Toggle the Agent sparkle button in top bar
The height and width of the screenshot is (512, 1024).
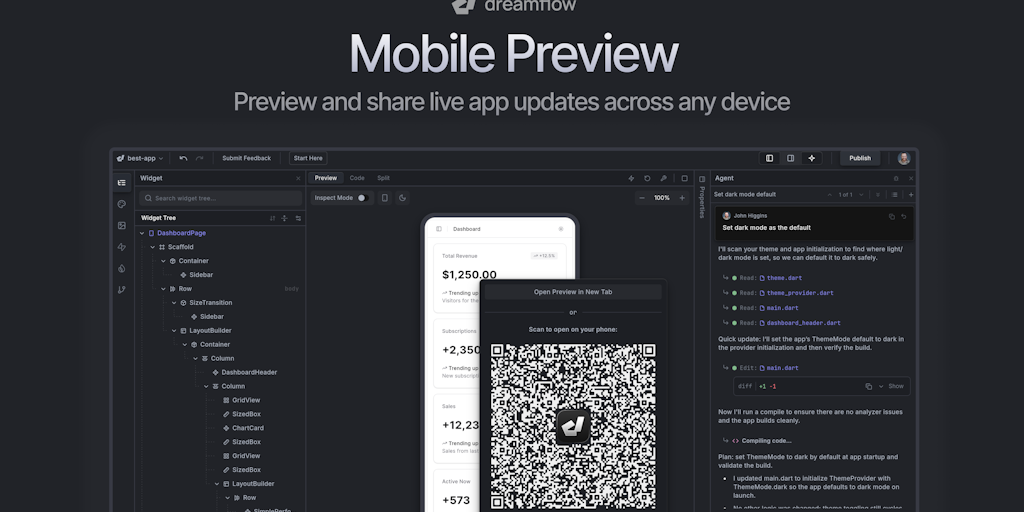point(812,158)
